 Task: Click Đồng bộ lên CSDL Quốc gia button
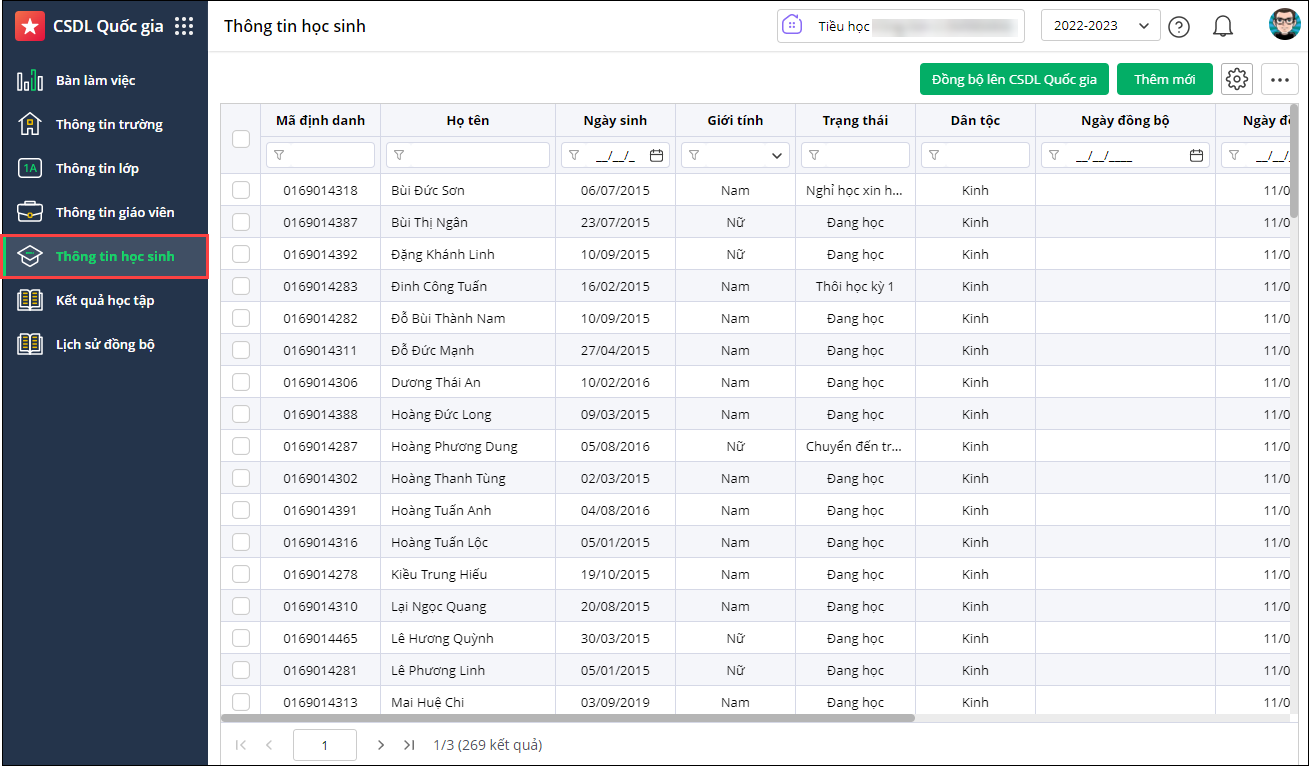pos(1014,79)
